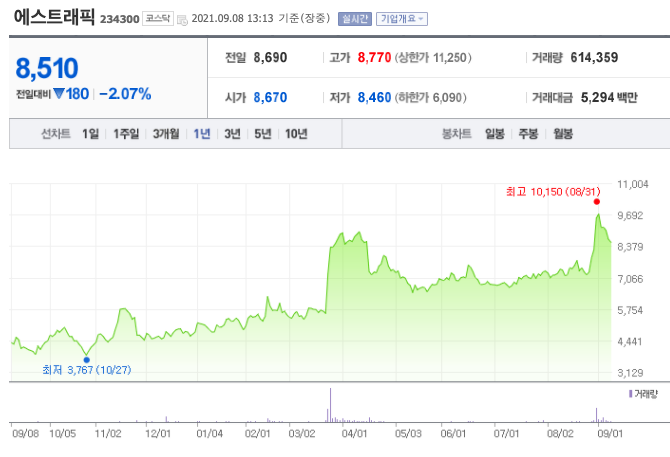The width and height of the screenshot is (670, 457).
Task: Open the 기업개요 dropdown
Action: point(402,19)
